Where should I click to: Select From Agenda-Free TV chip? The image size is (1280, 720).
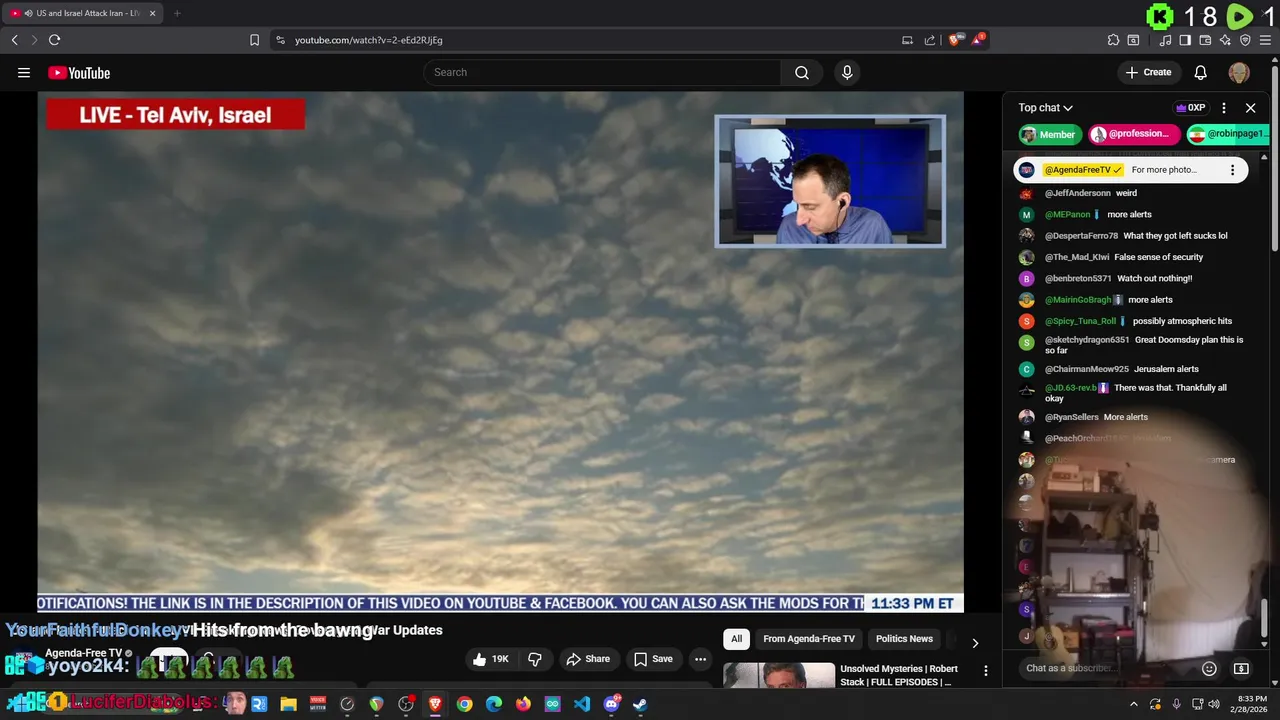809,639
